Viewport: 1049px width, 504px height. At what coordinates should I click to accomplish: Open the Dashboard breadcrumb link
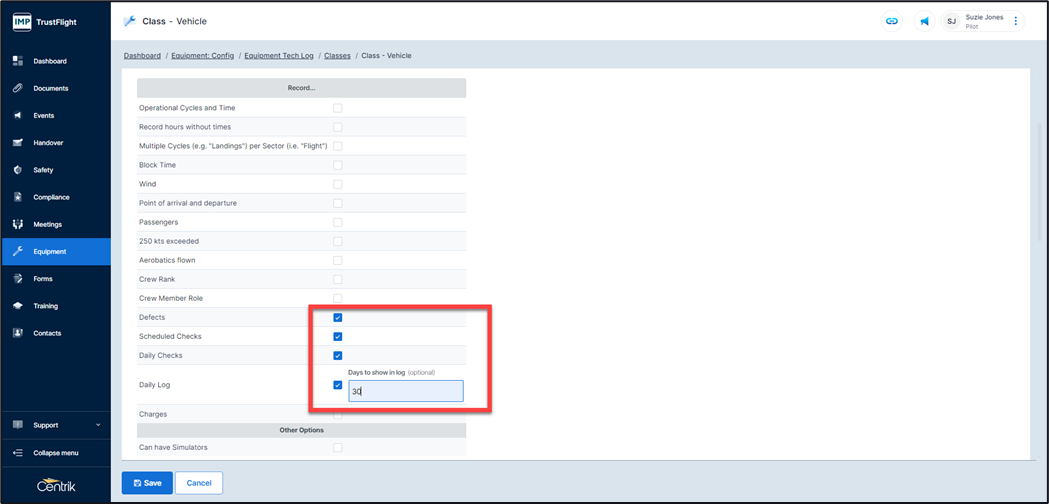click(142, 56)
